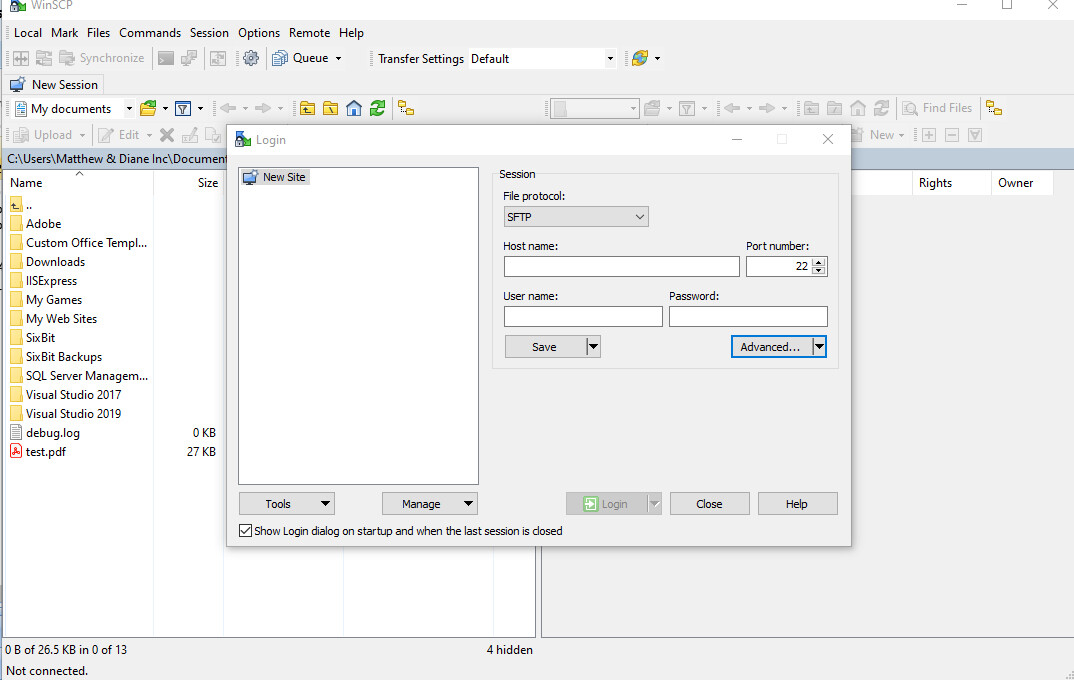Click the Downloads folder icon
The width and height of the screenshot is (1074, 680).
pyautogui.click(x=16, y=262)
